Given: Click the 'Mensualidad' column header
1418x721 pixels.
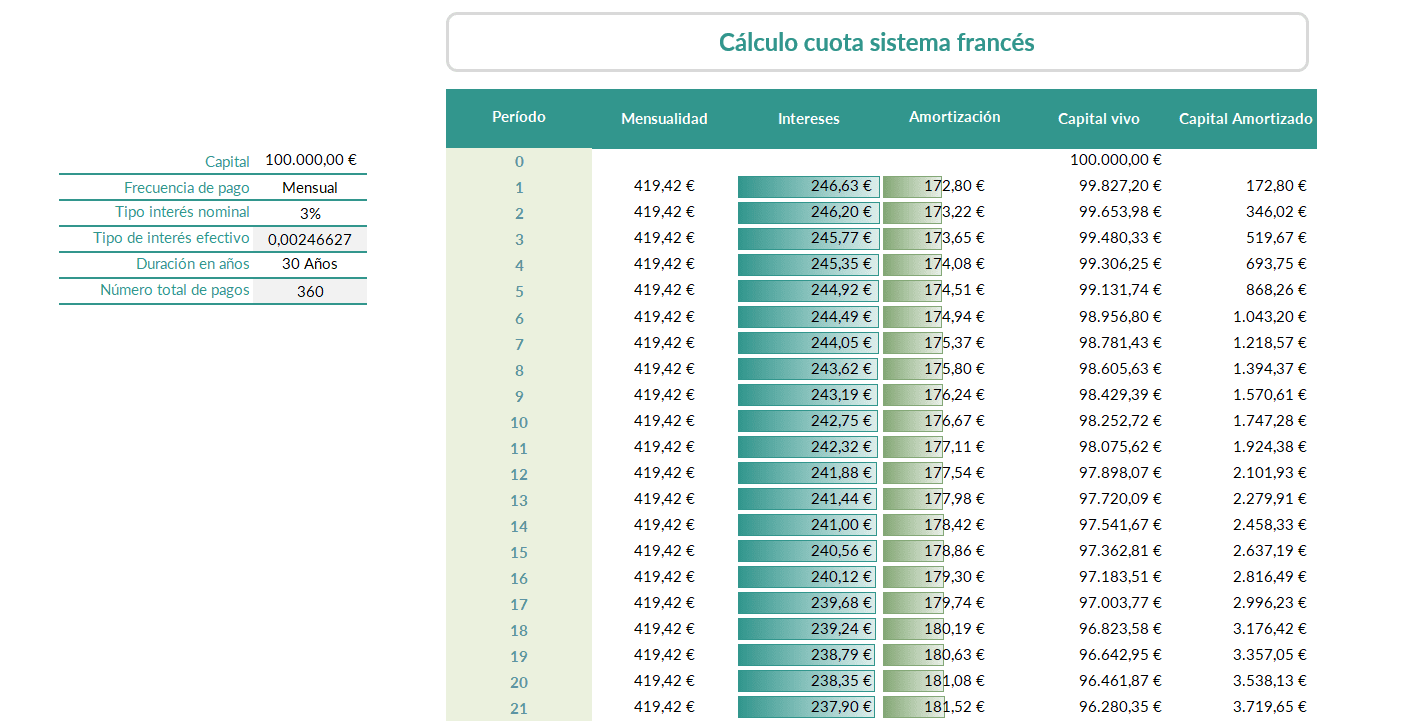Looking at the screenshot, I should [664, 119].
